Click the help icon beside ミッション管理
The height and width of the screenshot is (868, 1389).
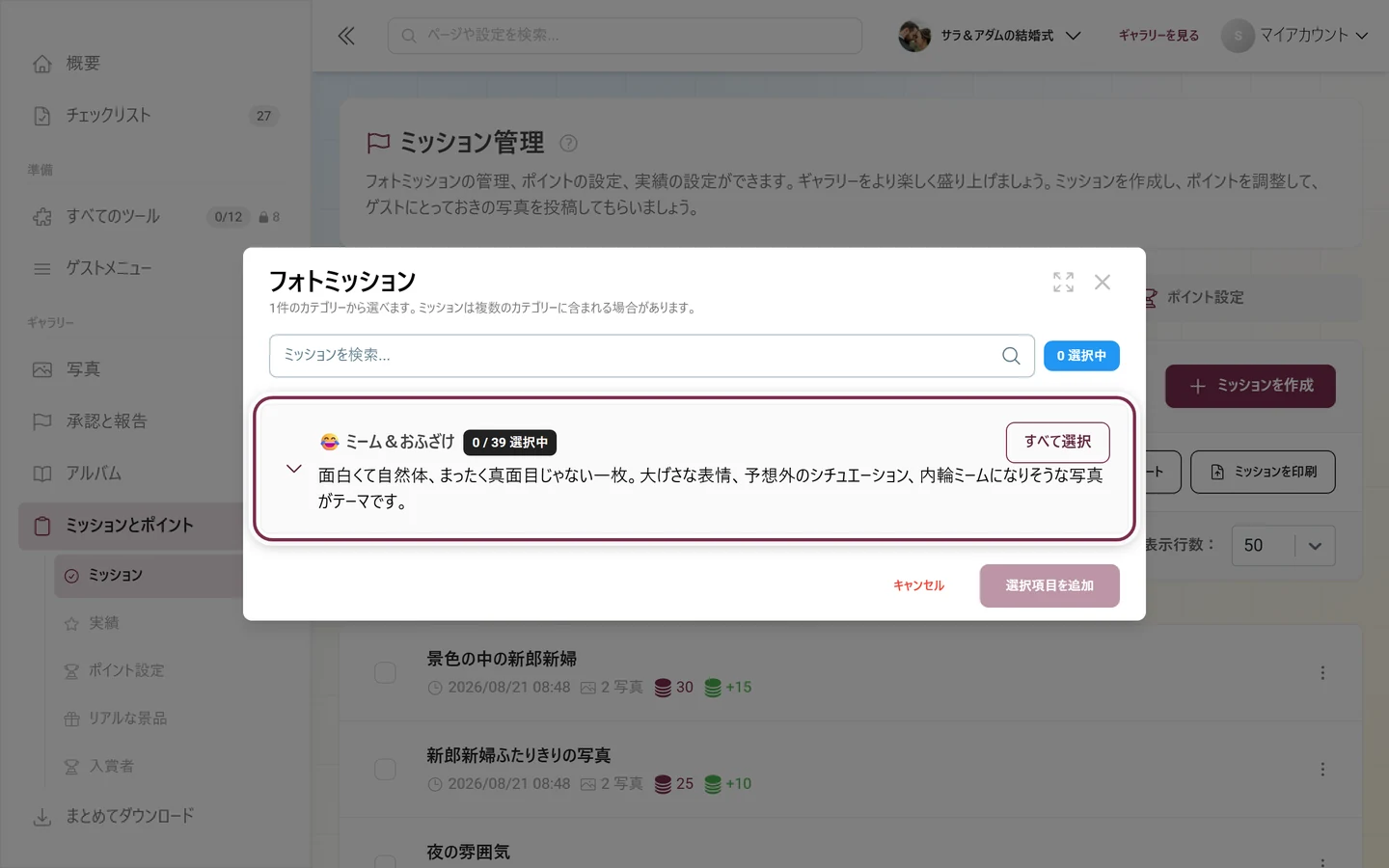569,143
